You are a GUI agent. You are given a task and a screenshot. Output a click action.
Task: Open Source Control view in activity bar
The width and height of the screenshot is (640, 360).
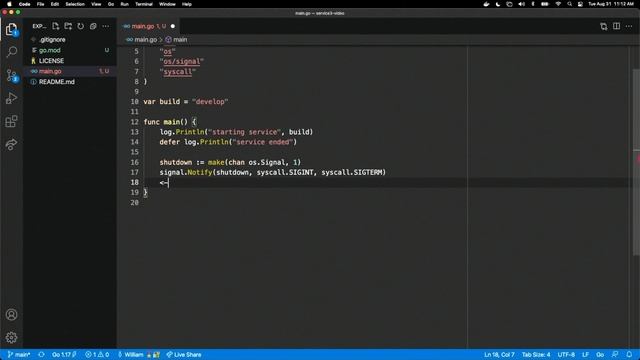(x=11, y=75)
